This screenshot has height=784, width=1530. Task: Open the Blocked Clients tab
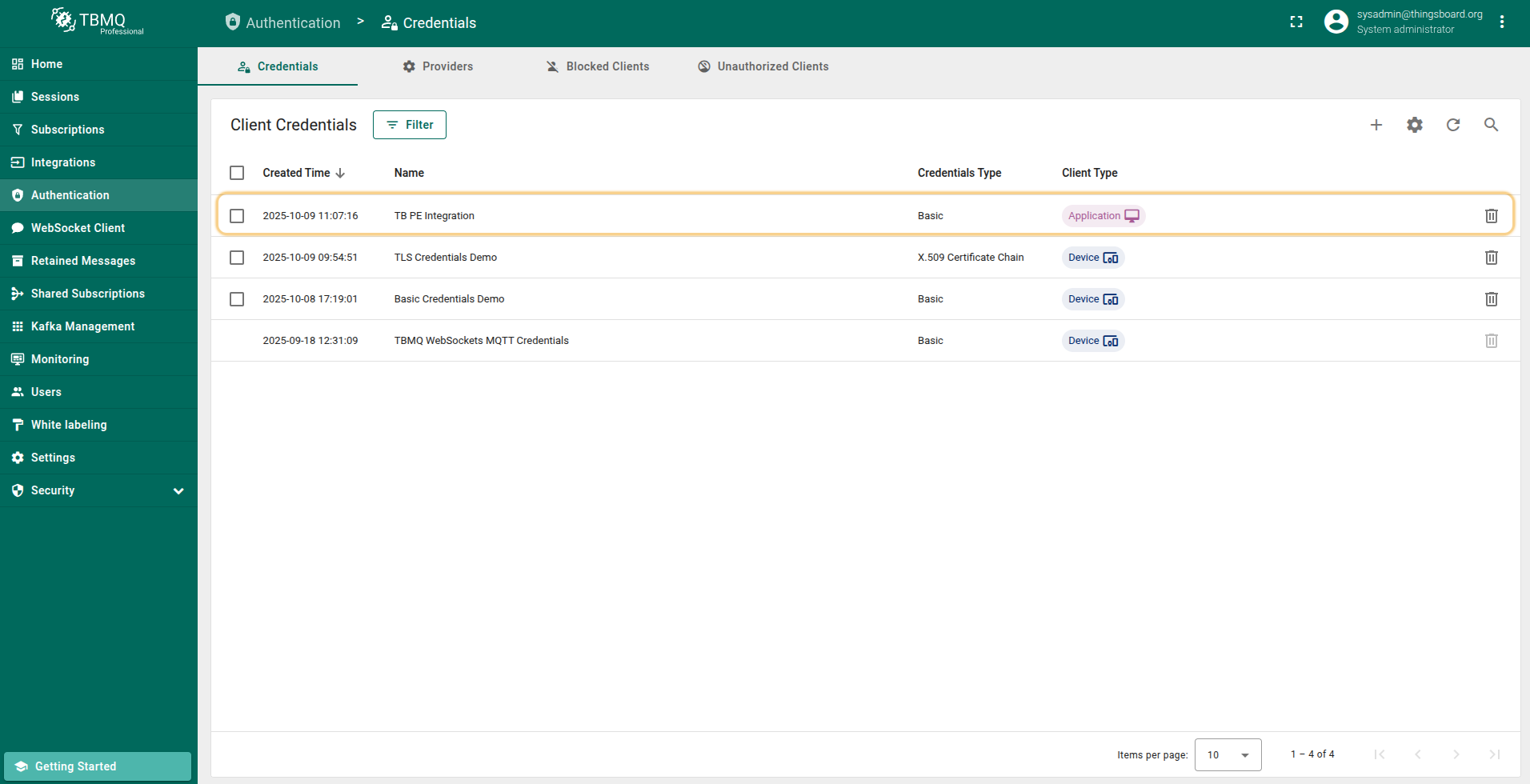click(x=598, y=66)
